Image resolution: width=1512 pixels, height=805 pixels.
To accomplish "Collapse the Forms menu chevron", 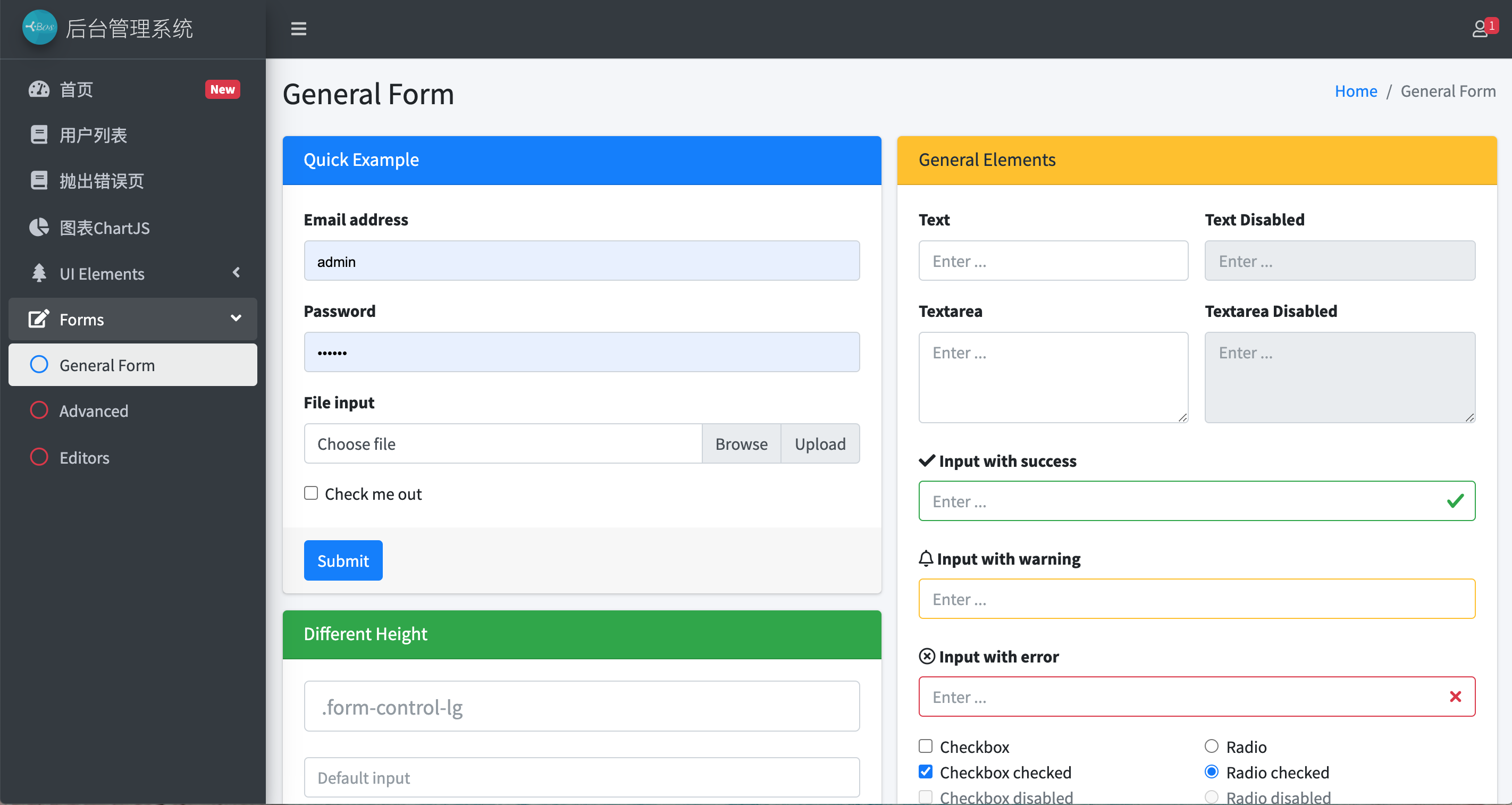I will point(236,318).
